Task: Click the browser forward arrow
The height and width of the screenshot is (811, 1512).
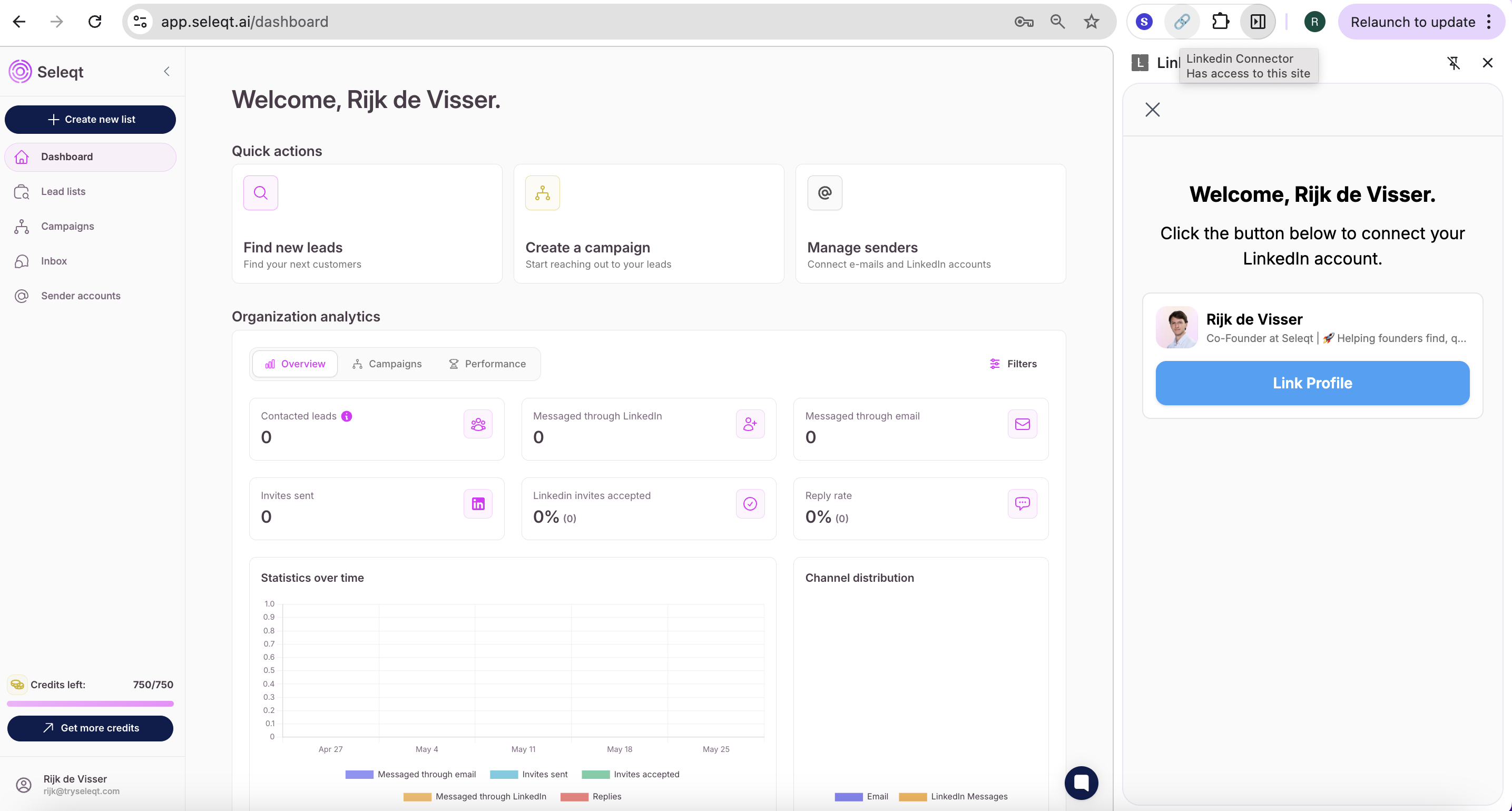Action: pos(56,22)
